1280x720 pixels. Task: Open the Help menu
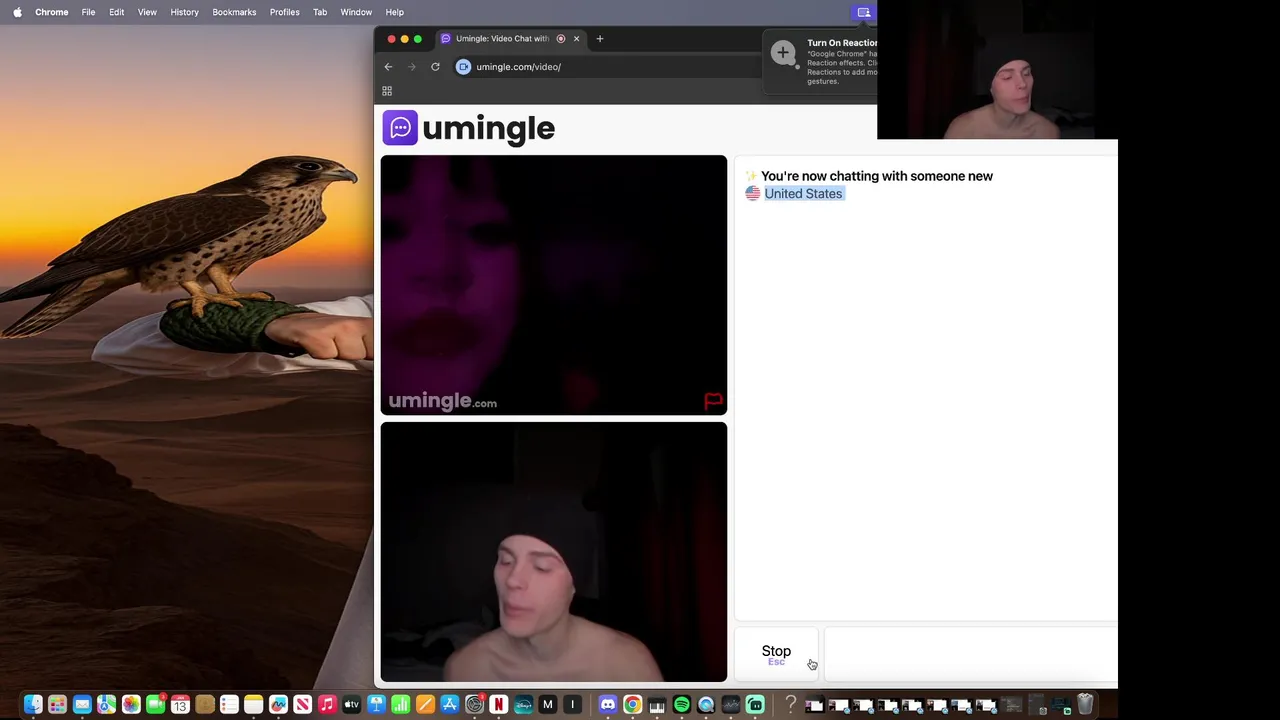[x=395, y=12]
